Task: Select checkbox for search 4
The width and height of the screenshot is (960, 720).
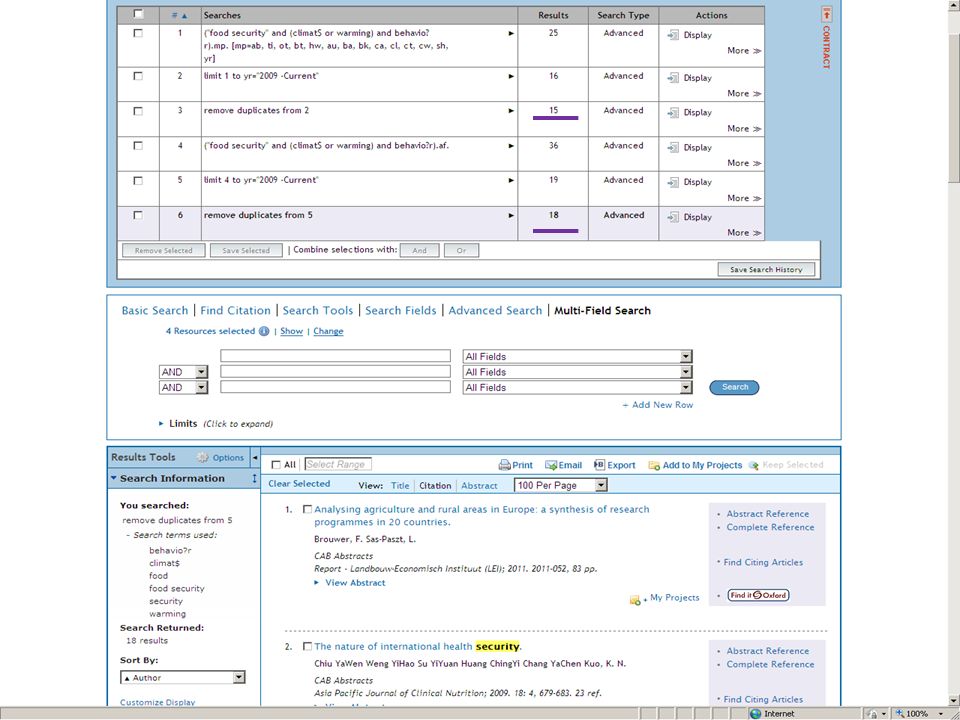Action: tap(138, 146)
